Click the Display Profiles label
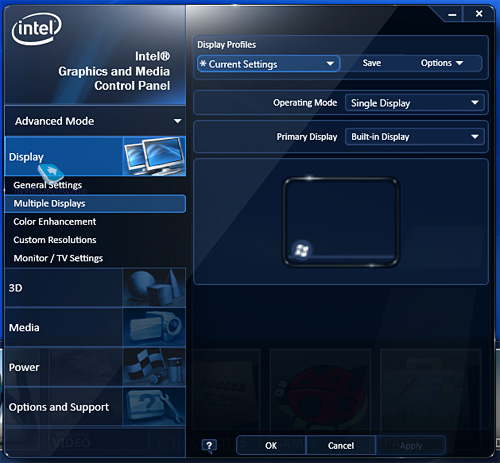 tap(226, 45)
